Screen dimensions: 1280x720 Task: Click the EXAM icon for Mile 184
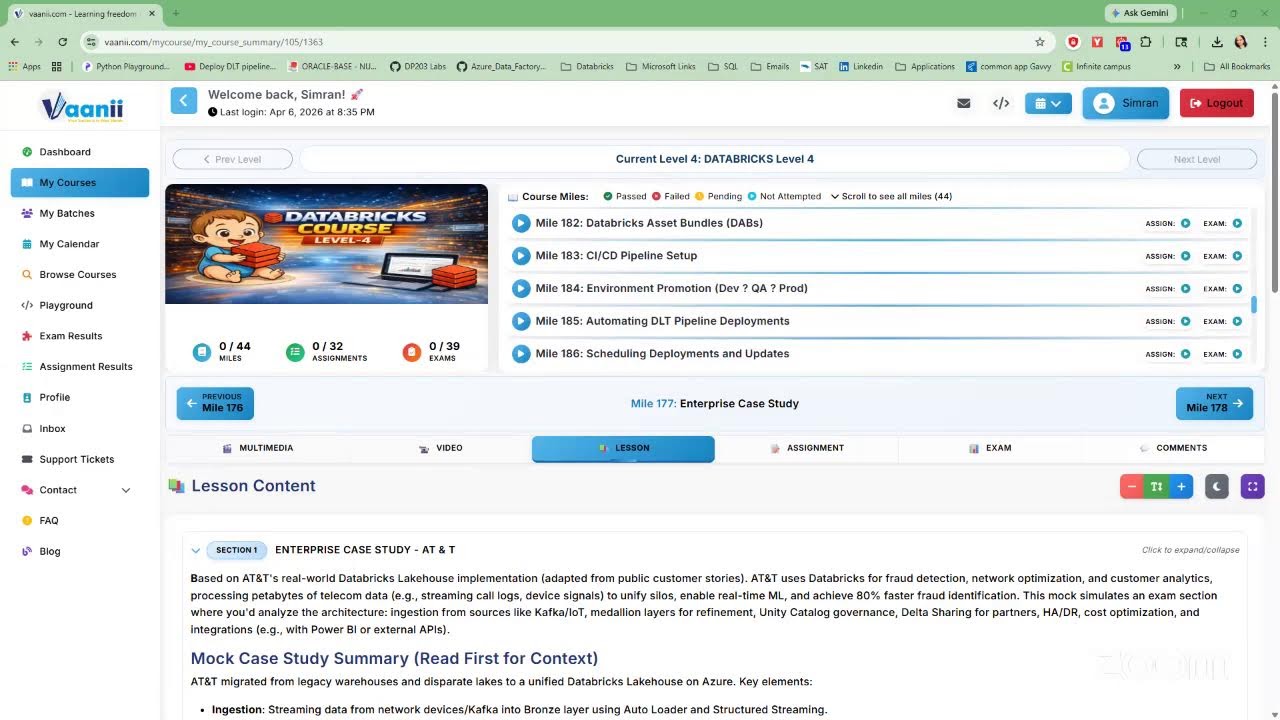coord(1237,289)
